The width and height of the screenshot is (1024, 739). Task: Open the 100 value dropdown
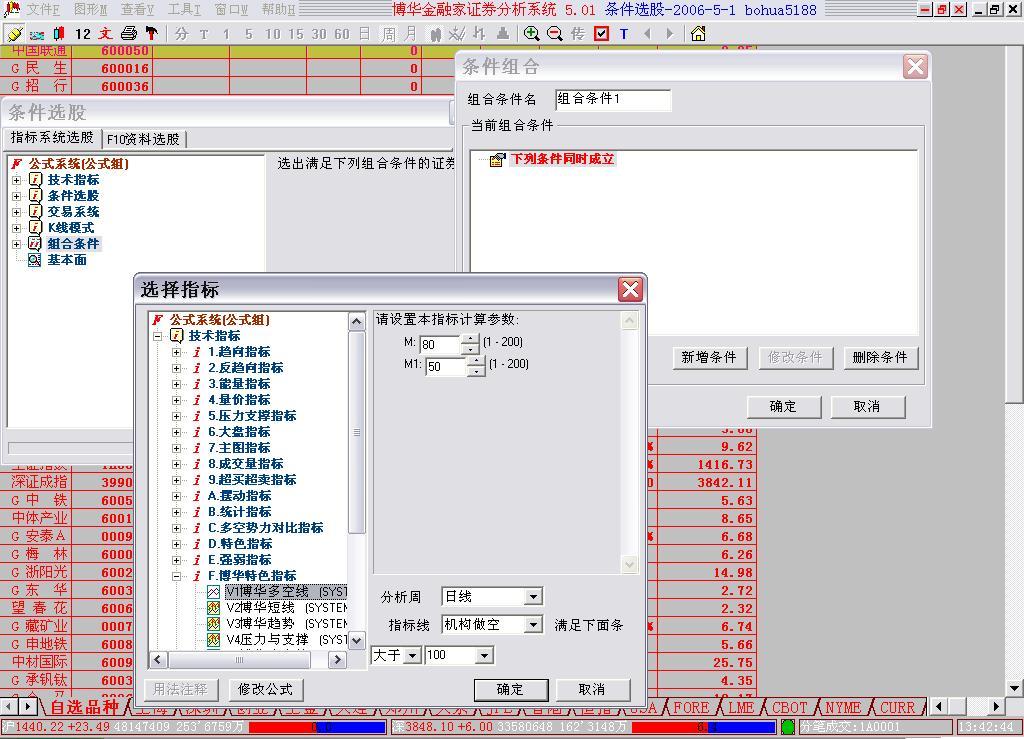tap(484, 655)
